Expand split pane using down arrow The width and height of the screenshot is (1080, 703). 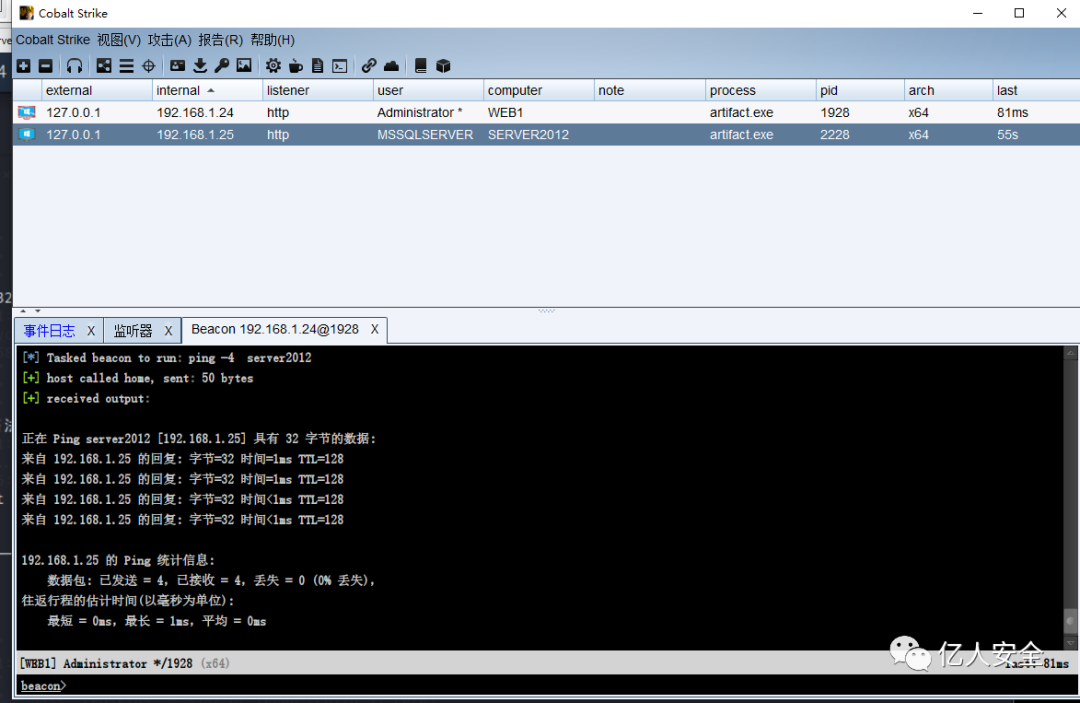click(37, 311)
